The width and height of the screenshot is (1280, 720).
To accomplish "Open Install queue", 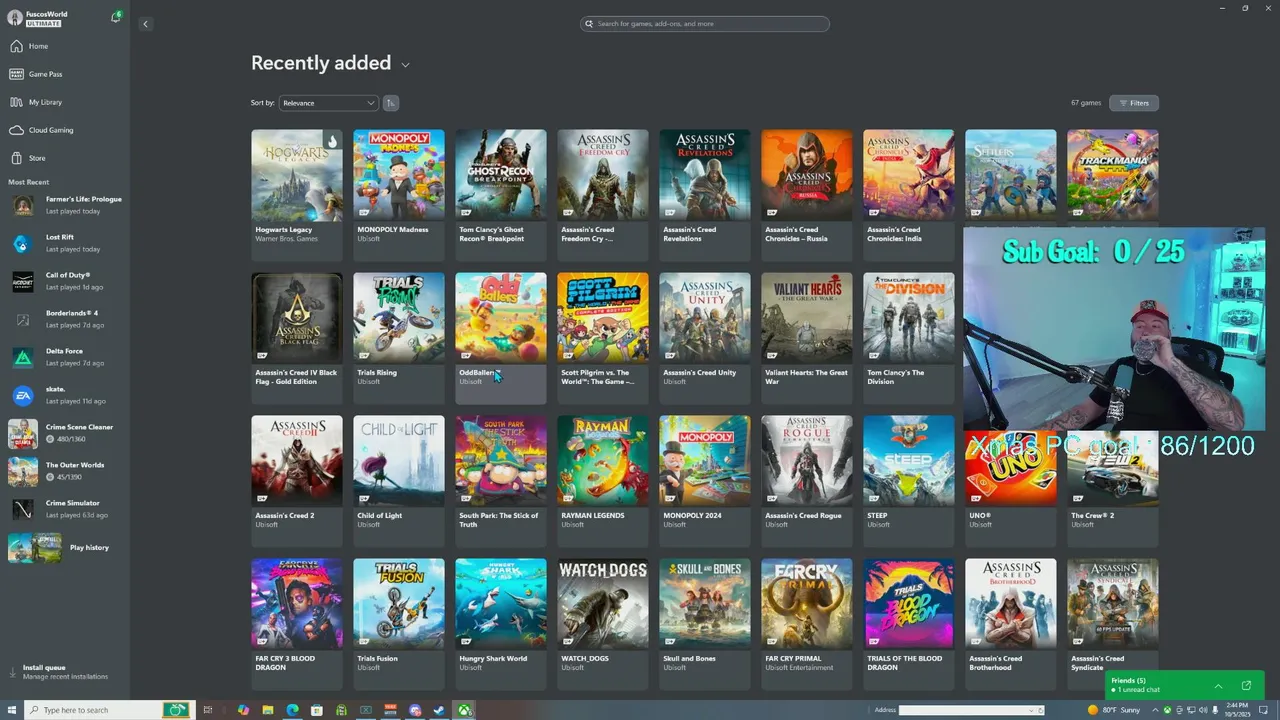I will pos(64,672).
